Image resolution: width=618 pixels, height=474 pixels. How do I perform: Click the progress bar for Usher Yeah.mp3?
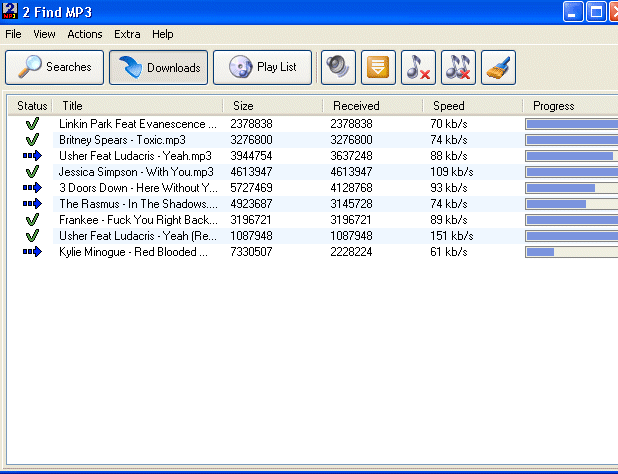(x=571, y=156)
